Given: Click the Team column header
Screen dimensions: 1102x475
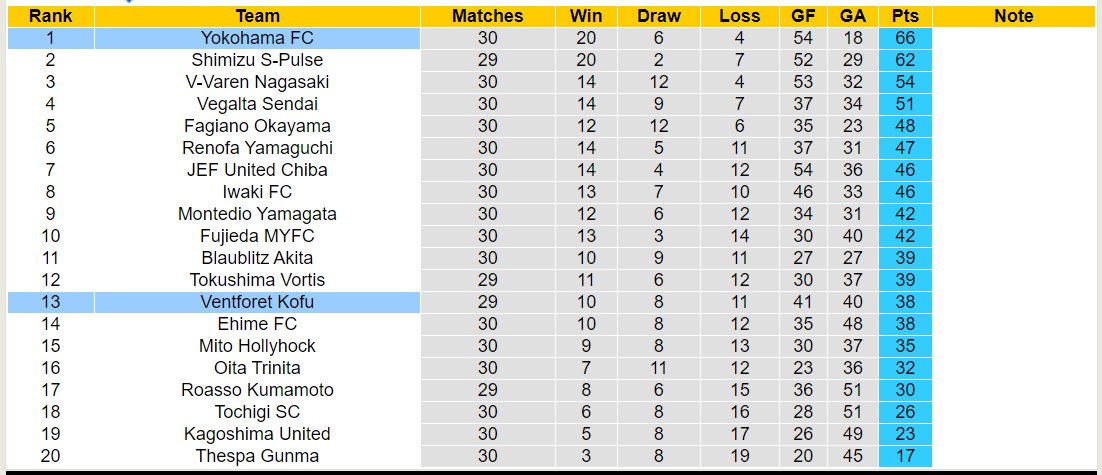Looking at the screenshot, I should (x=257, y=16).
